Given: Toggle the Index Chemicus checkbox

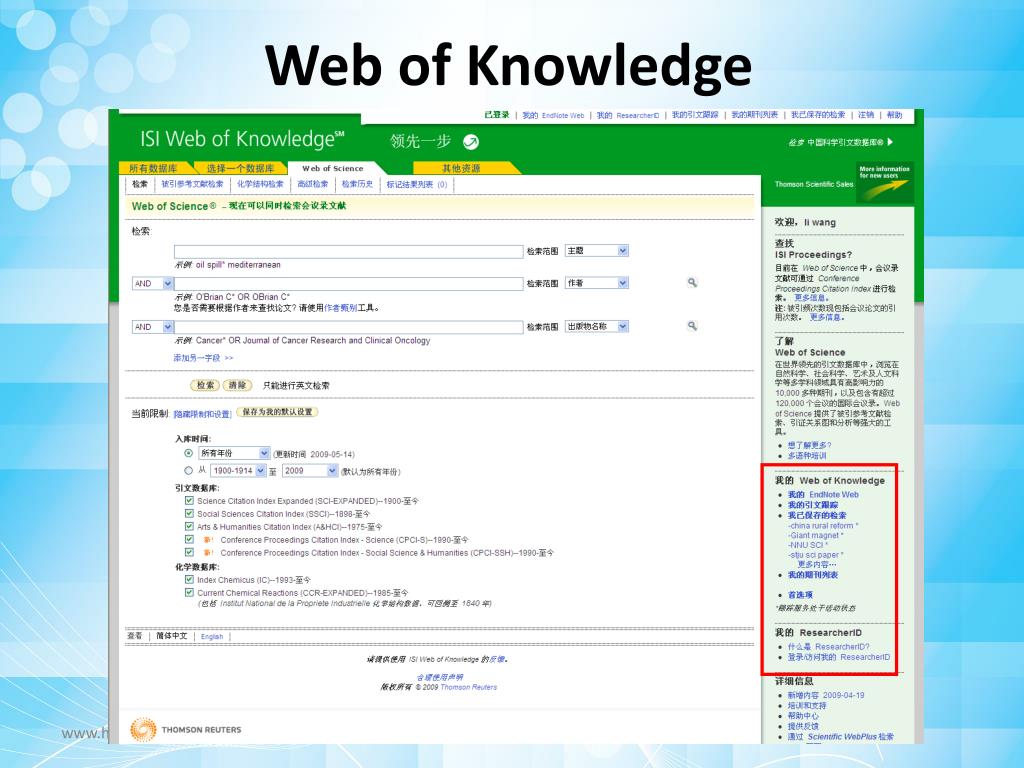Looking at the screenshot, I should tap(189, 579).
